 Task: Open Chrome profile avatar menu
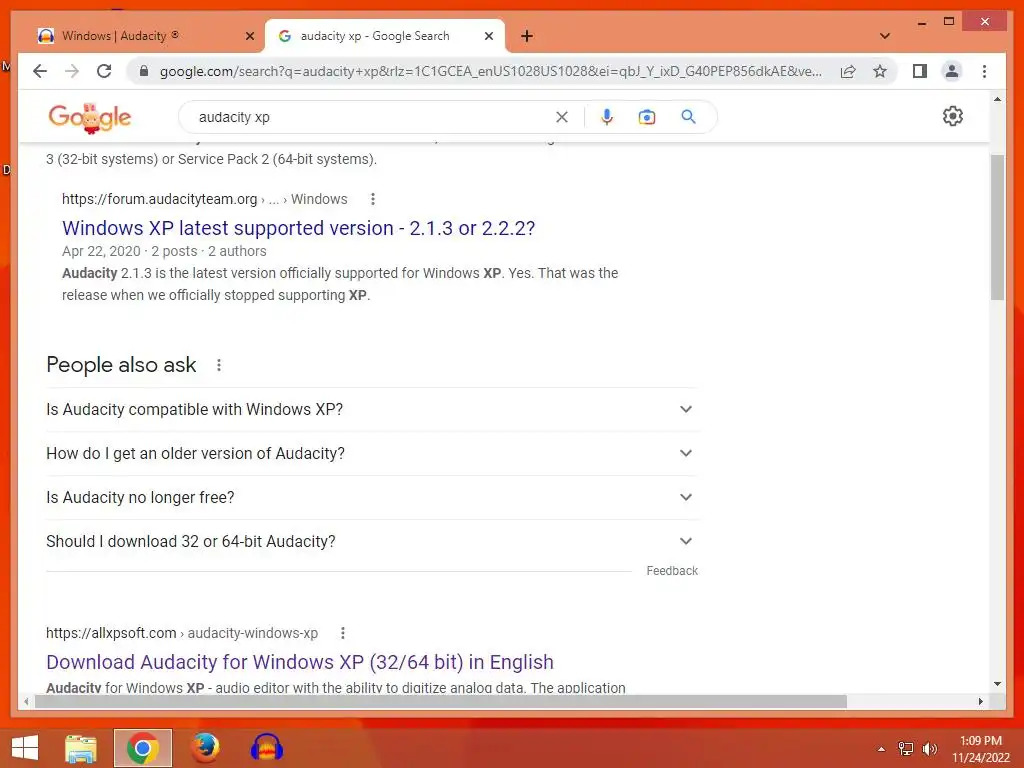[952, 71]
